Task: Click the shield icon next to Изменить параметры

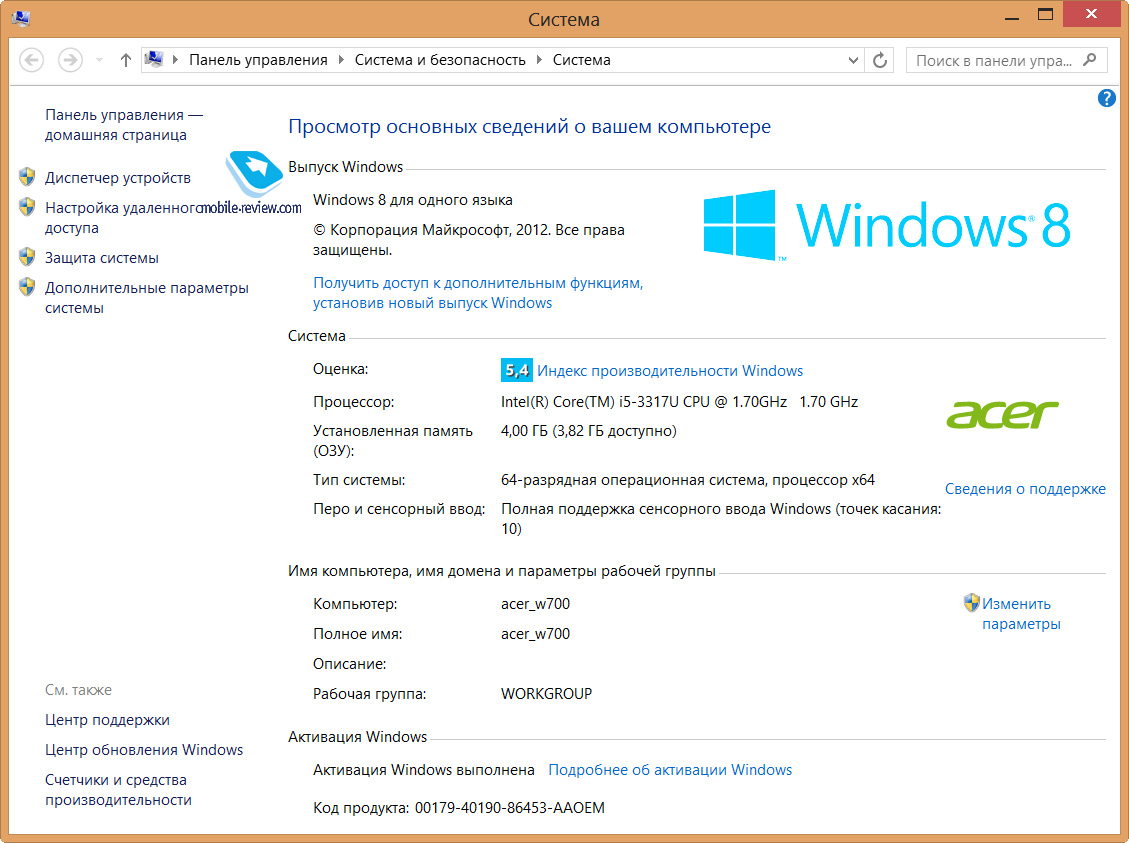Action: [971, 603]
